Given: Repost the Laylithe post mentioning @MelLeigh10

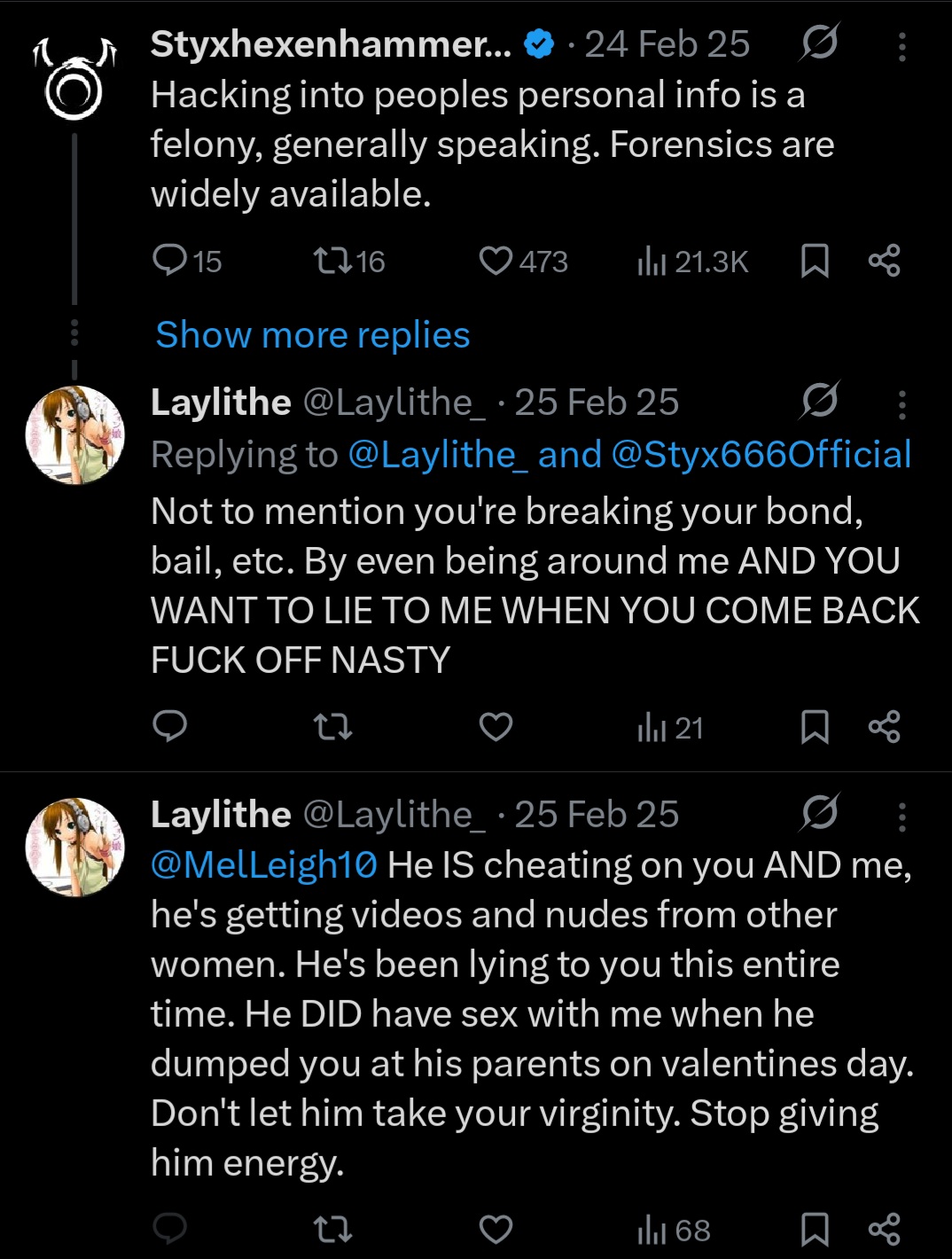Looking at the screenshot, I should tap(333, 1230).
